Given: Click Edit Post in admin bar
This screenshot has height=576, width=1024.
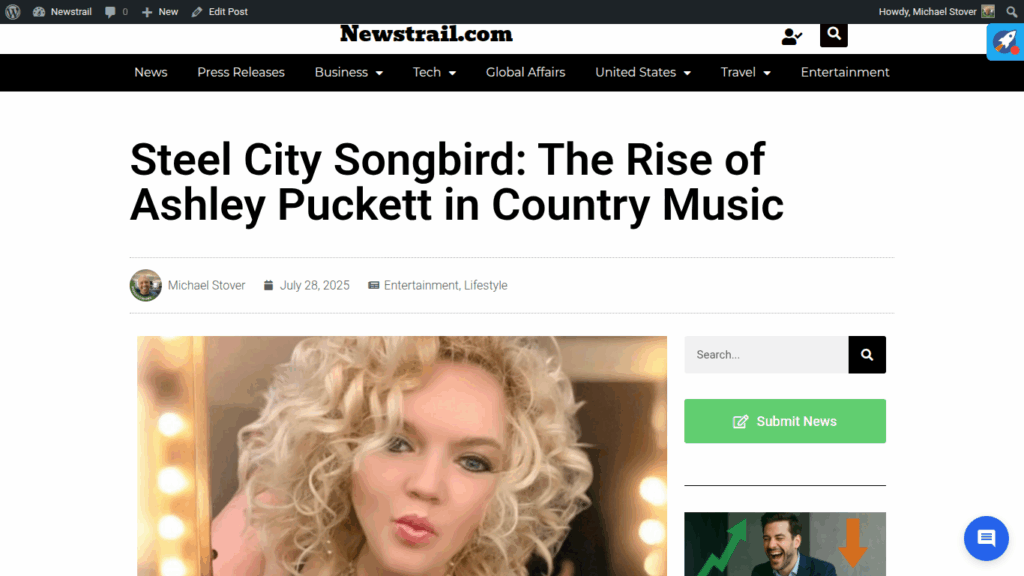Looking at the screenshot, I should pos(220,12).
